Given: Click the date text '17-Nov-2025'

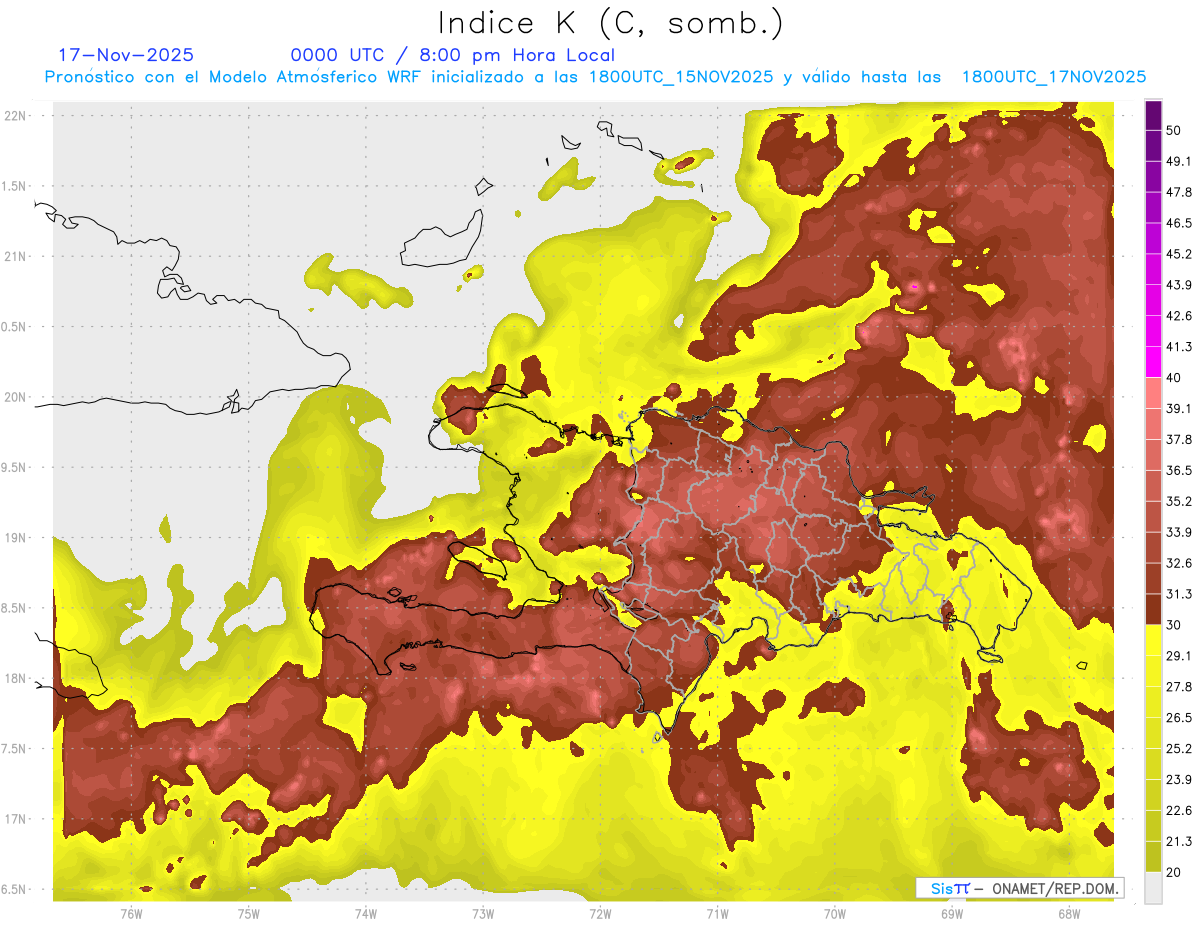Looking at the screenshot, I should [x=126, y=55].
